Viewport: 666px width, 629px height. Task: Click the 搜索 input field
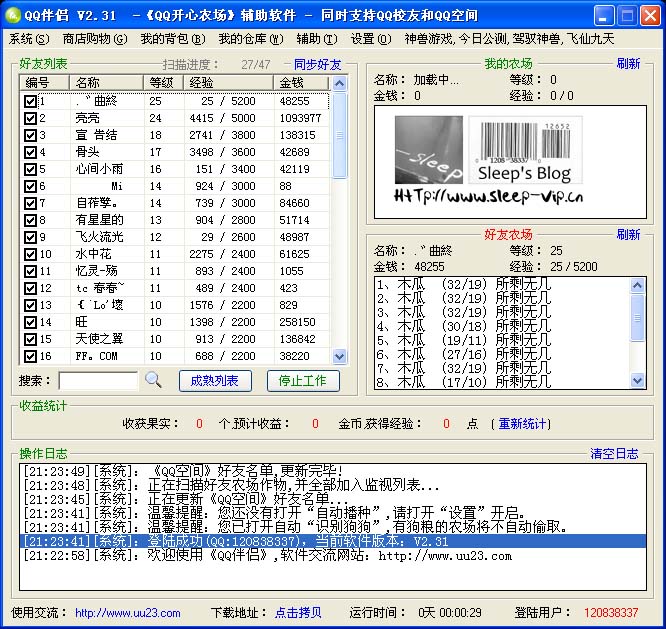click(98, 381)
